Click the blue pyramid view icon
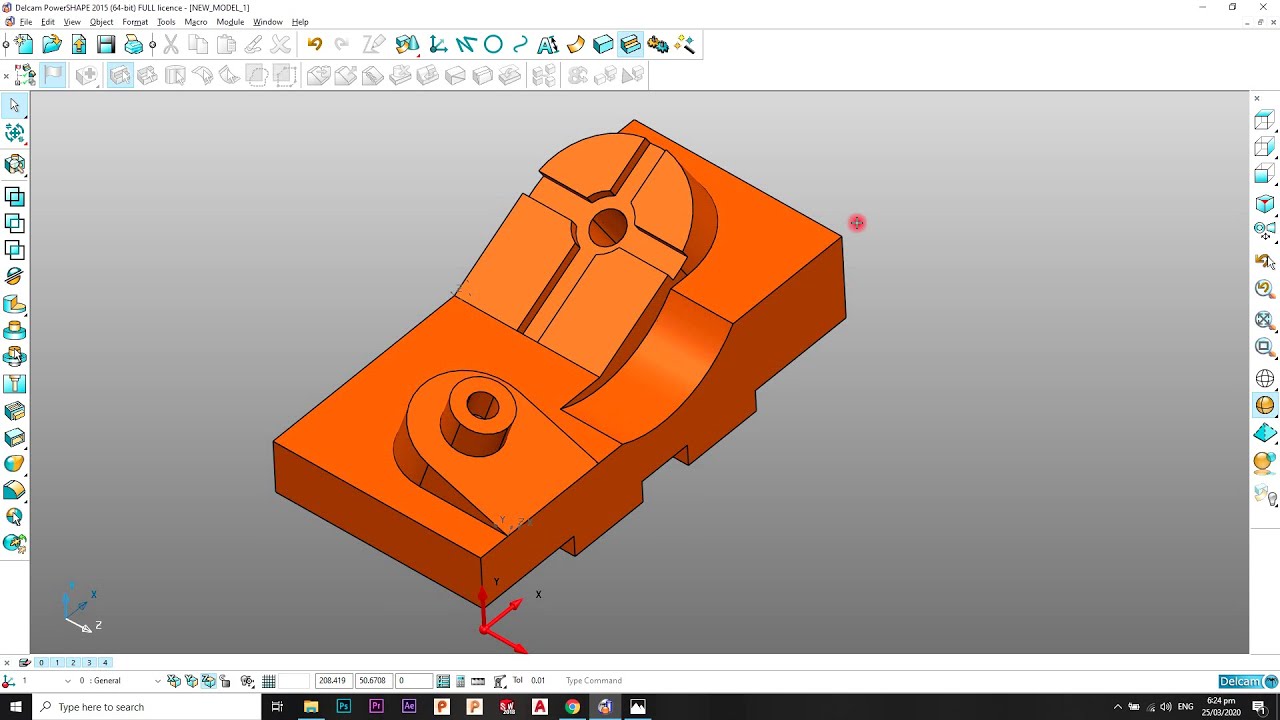The width and height of the screenshot is (1280, 720). 1265,433
